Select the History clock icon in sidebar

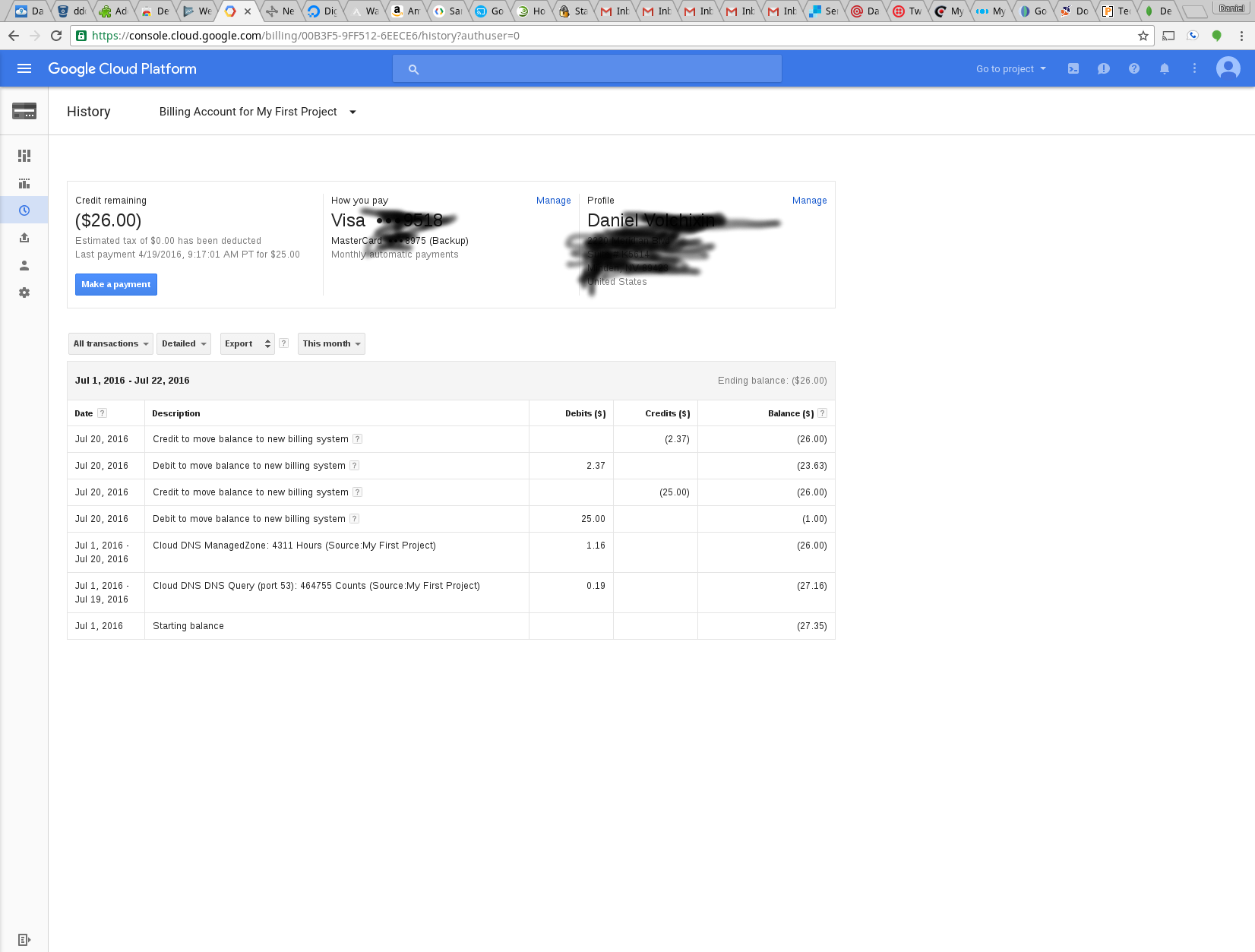24,210
